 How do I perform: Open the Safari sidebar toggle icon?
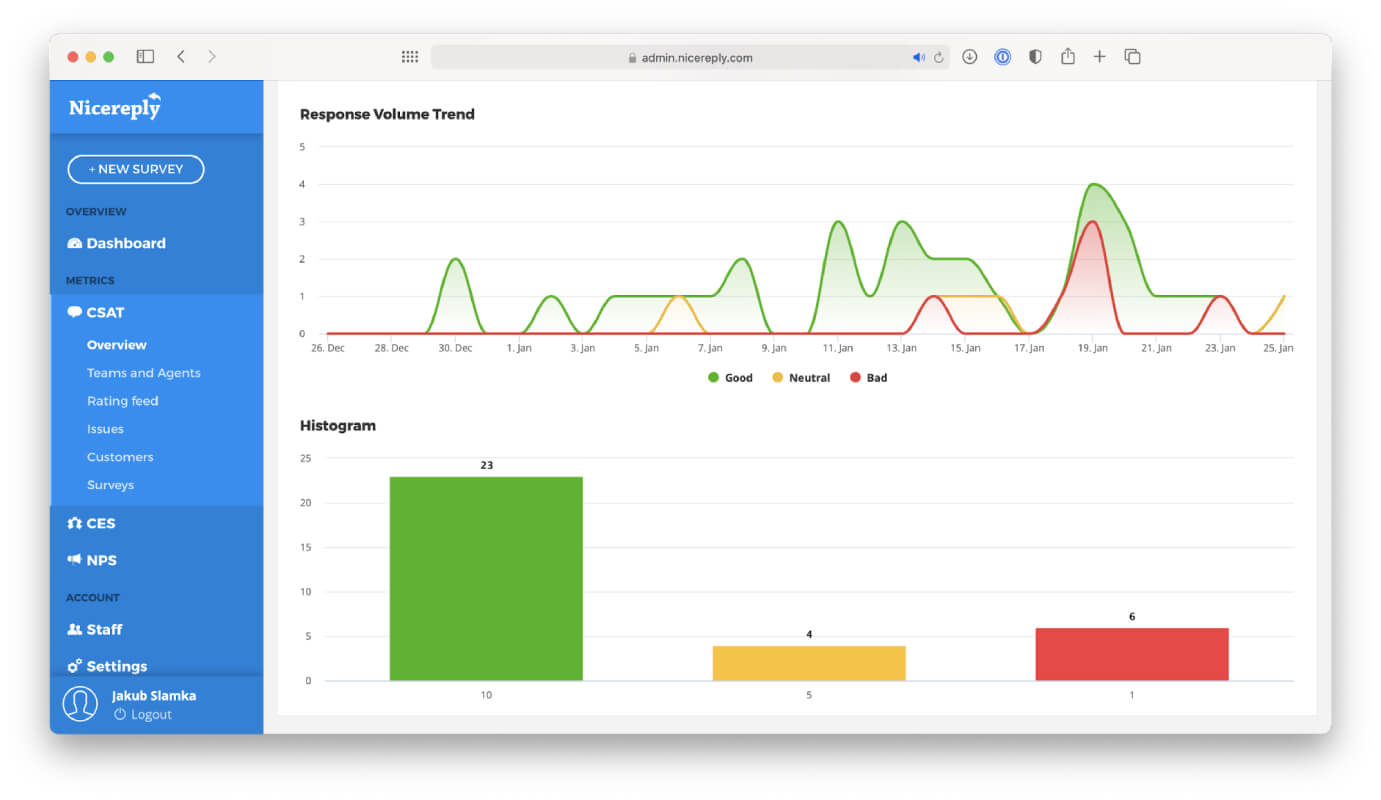[145, 57]
